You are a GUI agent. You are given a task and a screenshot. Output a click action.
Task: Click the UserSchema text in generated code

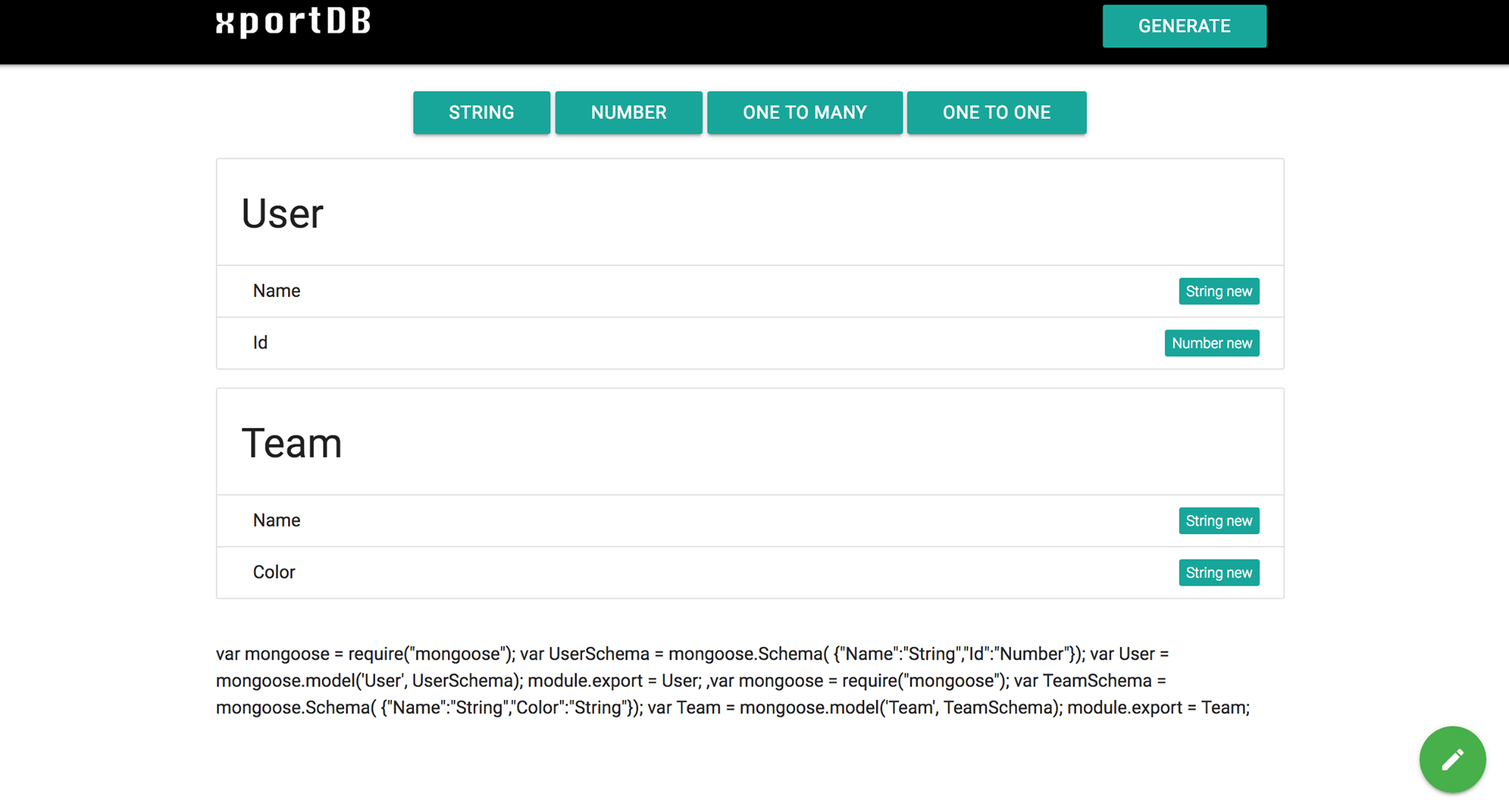(x=598, y=654)
